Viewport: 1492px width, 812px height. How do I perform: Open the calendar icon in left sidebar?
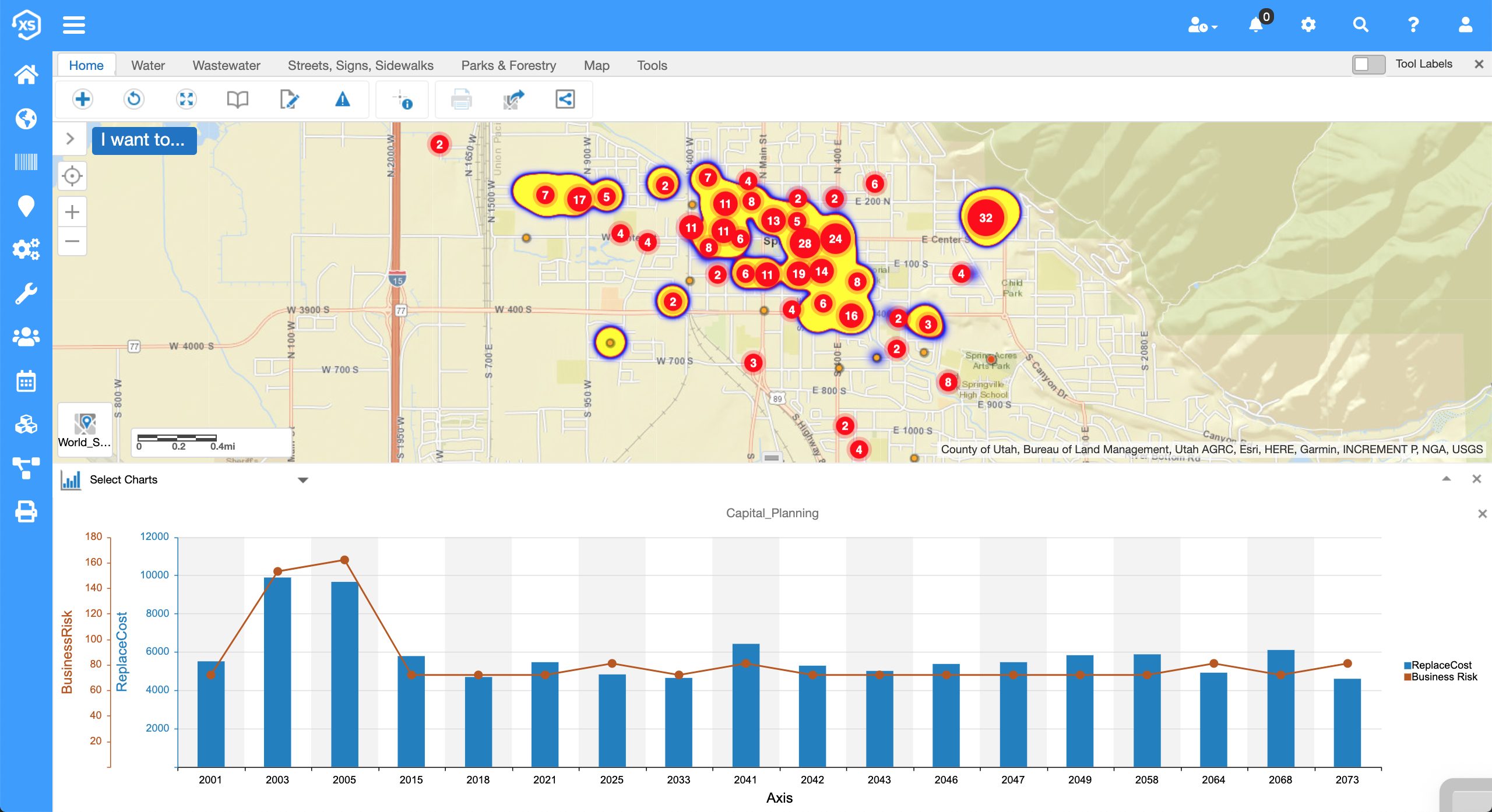coord(26,382)
